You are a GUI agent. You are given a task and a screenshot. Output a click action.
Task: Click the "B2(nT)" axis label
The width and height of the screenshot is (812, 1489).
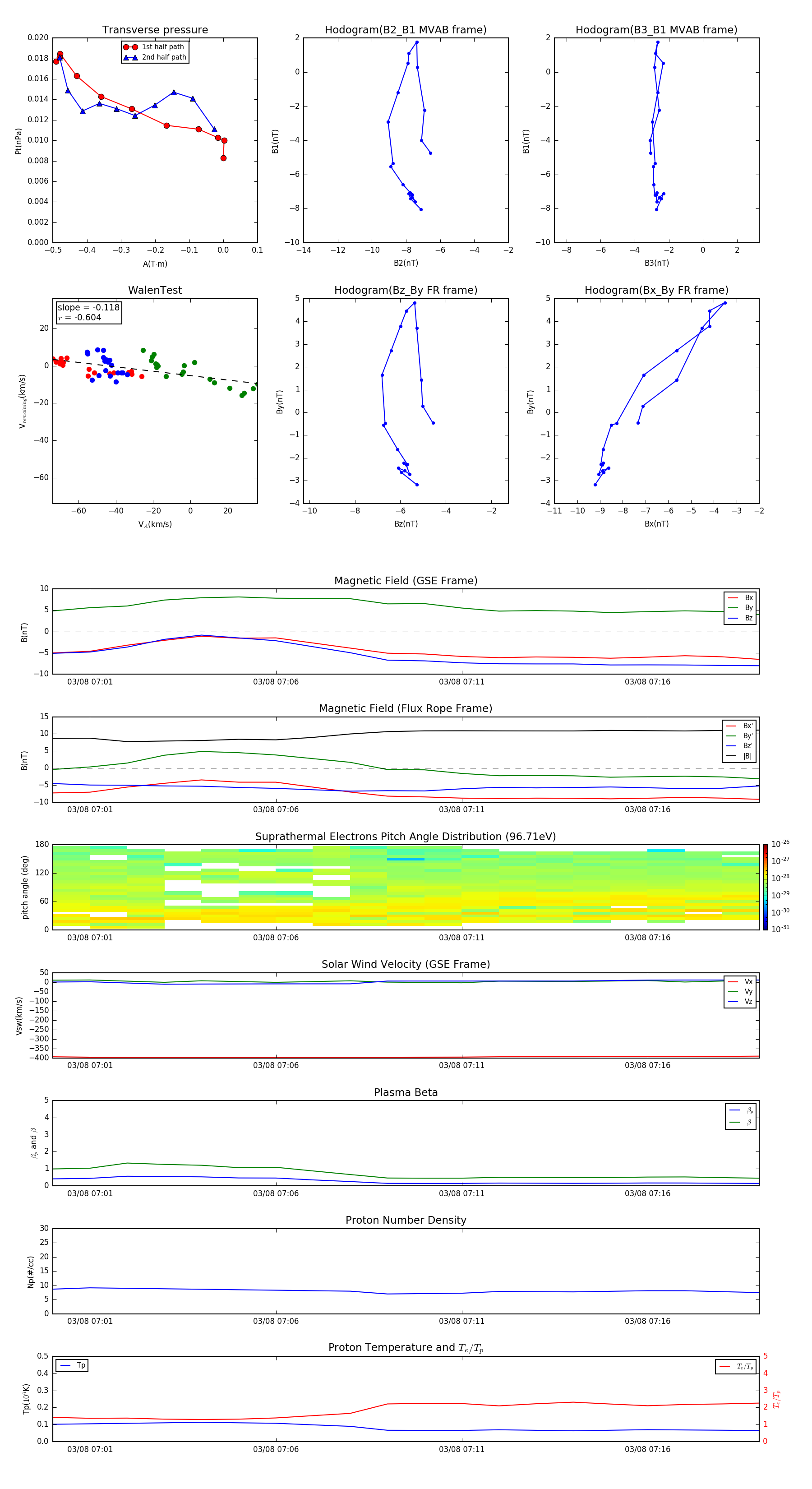tap(406, 263)
